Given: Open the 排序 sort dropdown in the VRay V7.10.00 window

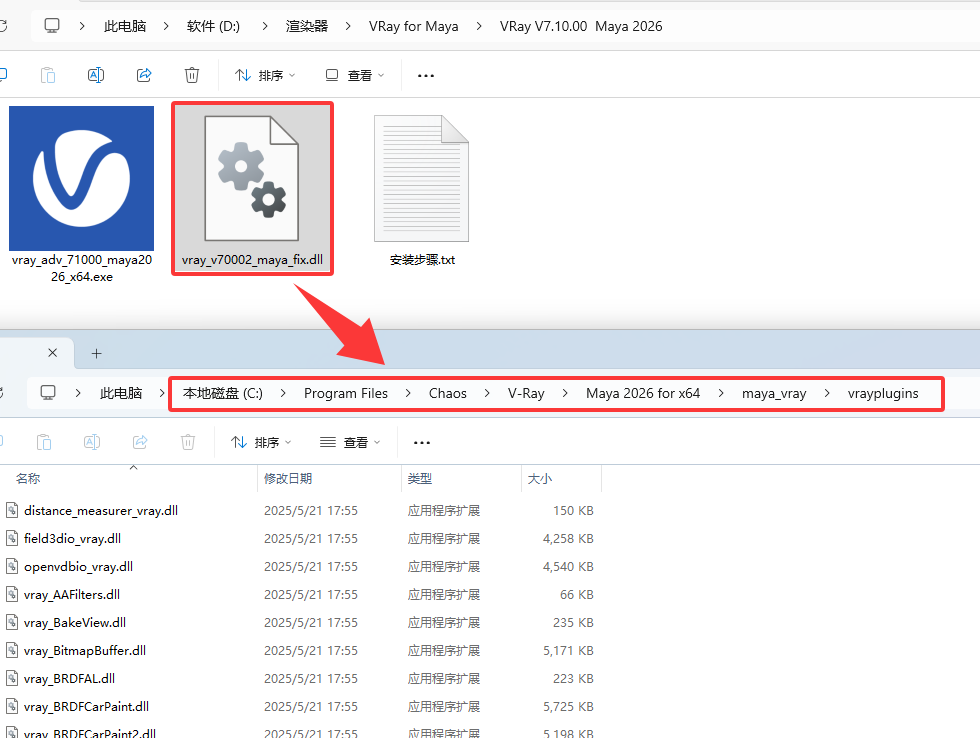Looking at the screenshot, I should (265, 76).
